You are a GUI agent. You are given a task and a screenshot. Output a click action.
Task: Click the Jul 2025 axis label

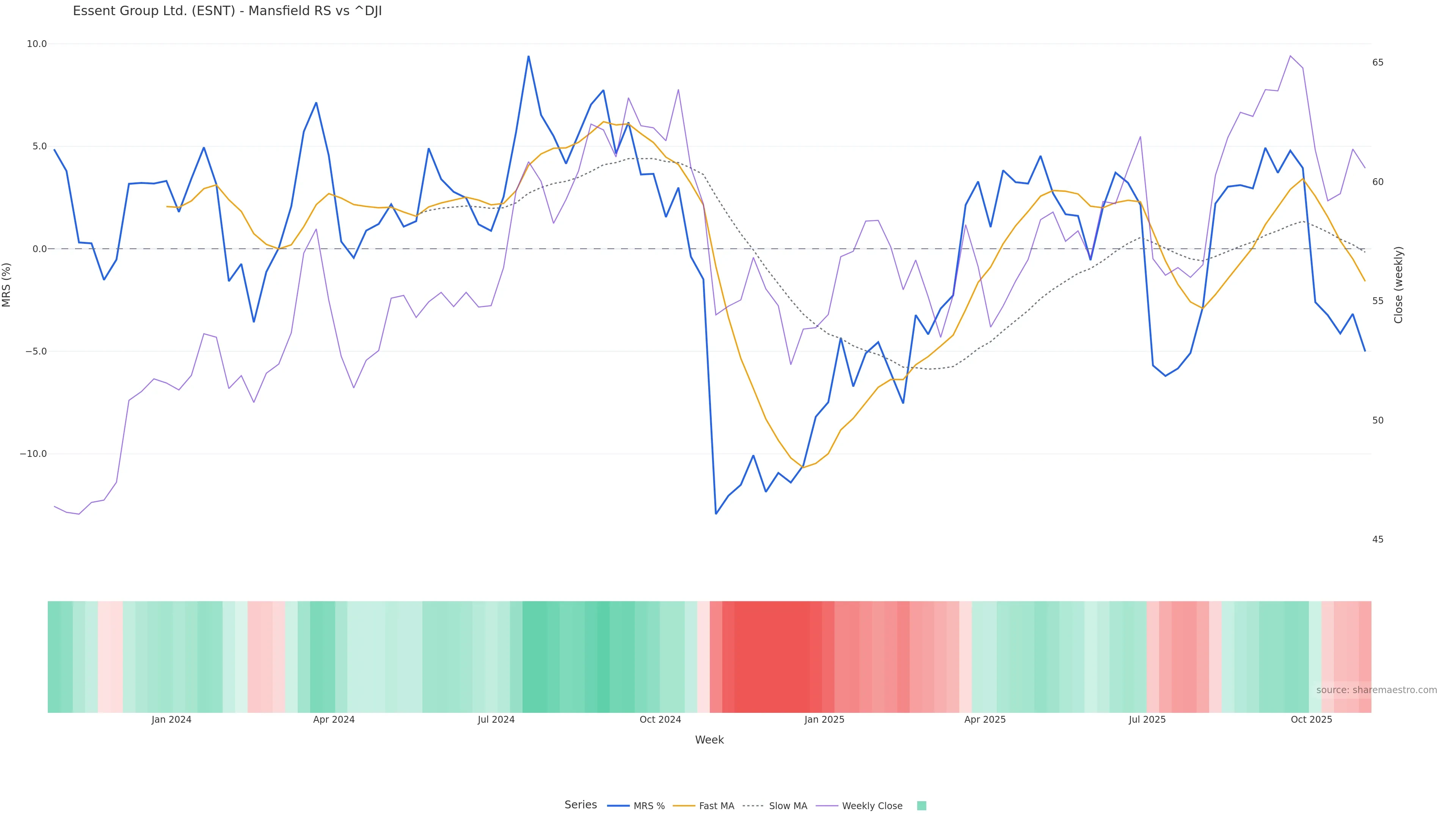click(x=1147, y=720)
